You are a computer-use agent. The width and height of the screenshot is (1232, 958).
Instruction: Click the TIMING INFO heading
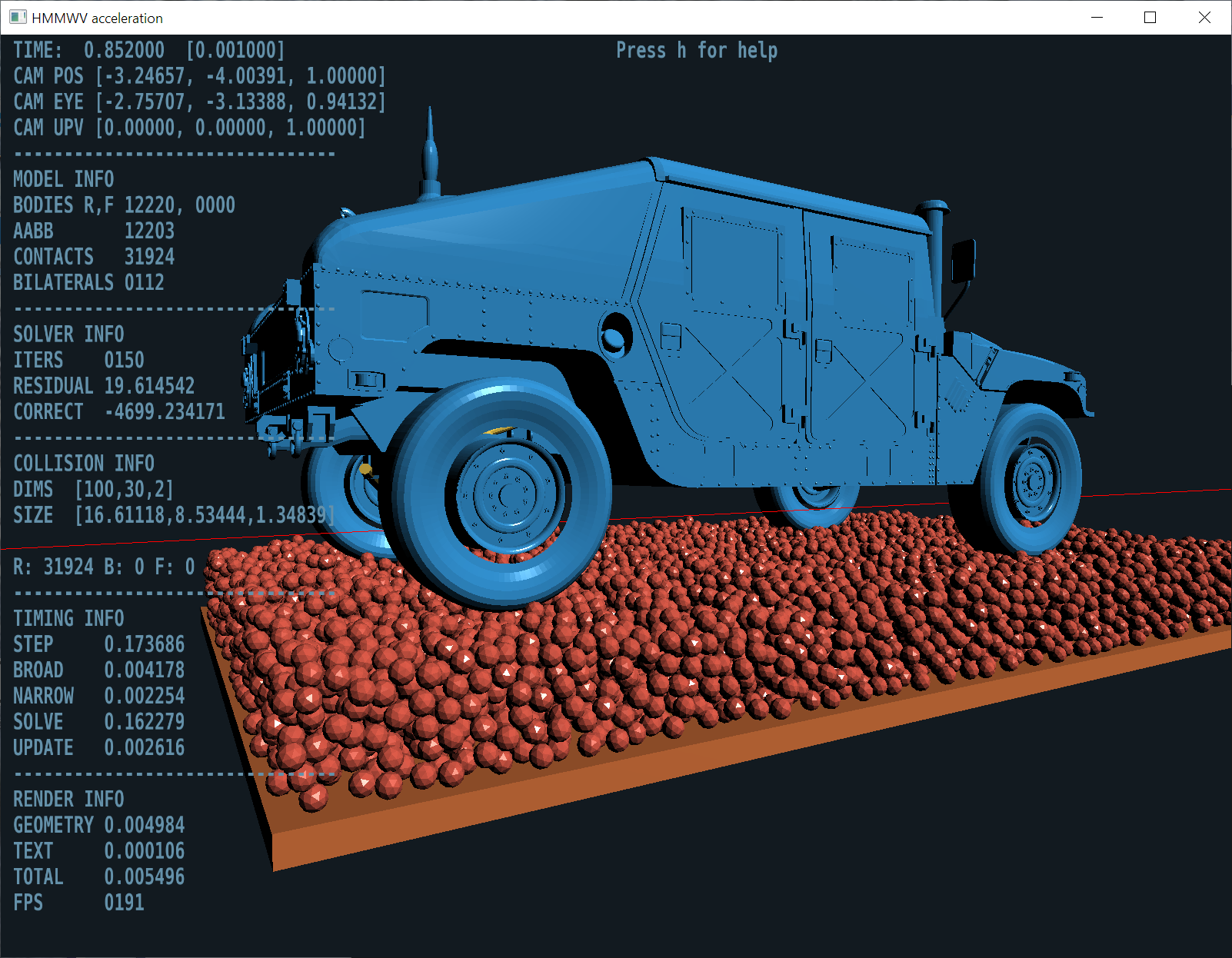point(68,618)
